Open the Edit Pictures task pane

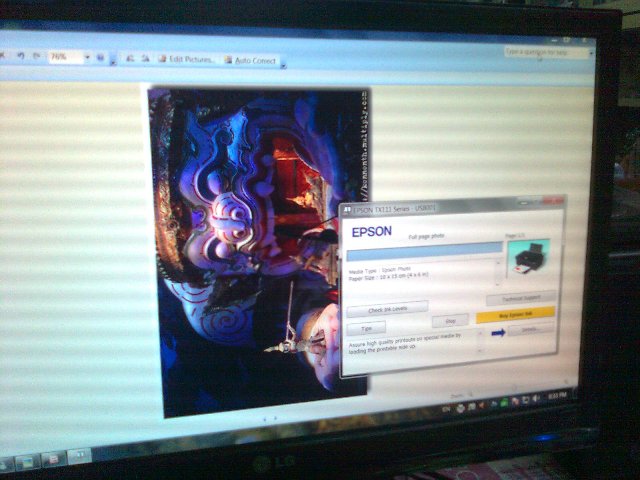click(187, 60)
